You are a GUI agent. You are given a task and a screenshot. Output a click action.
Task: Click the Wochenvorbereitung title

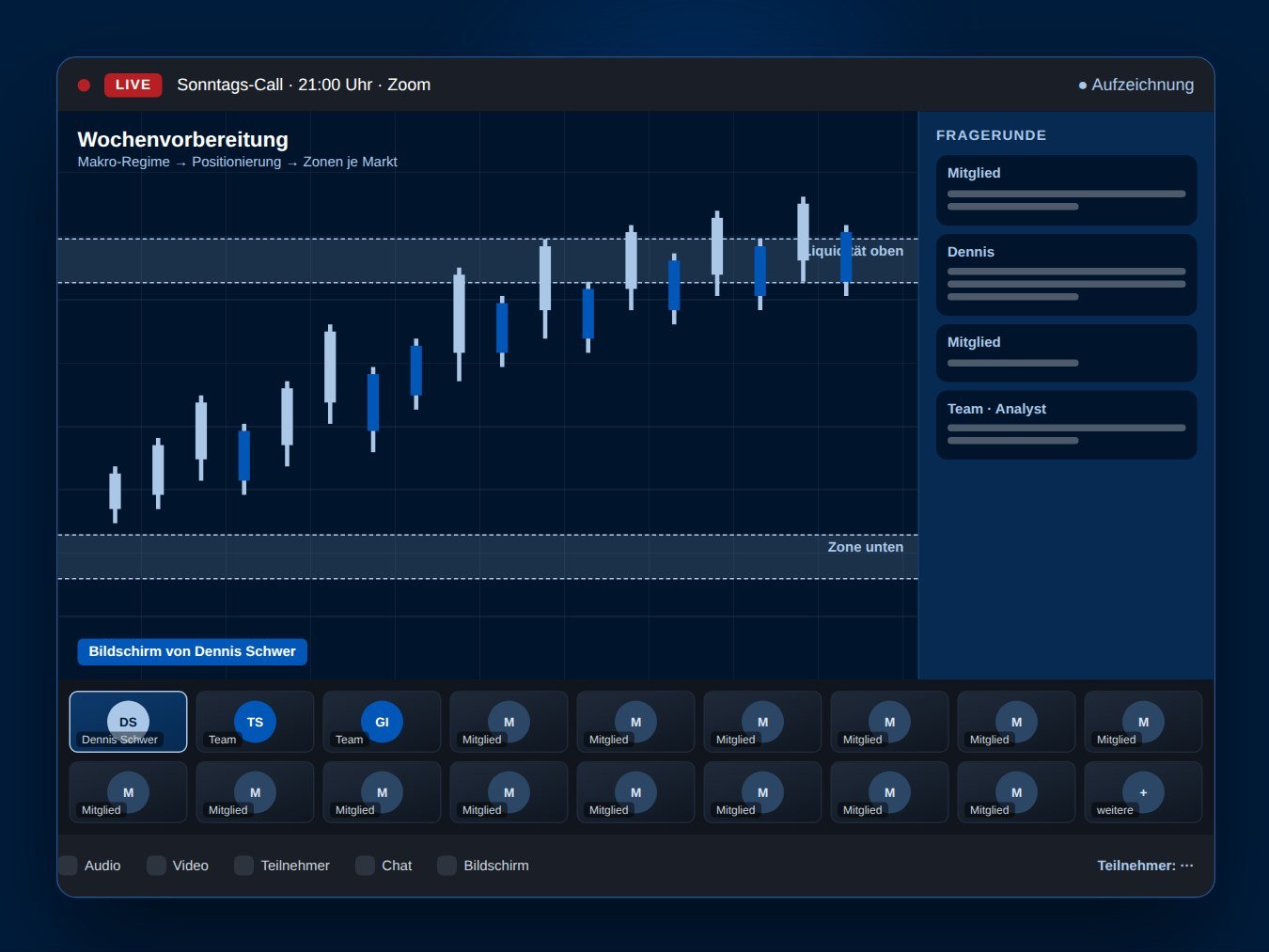point(182,139)
